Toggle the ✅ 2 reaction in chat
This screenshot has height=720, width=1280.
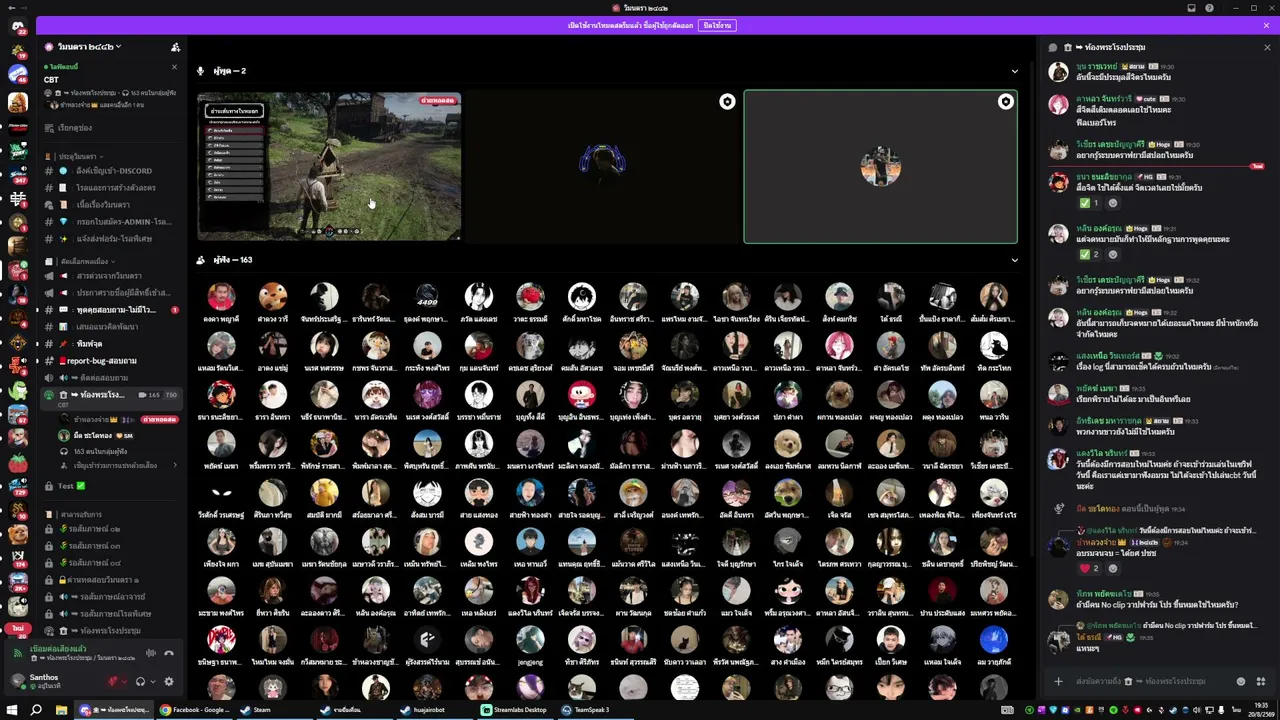[1089, 254]
